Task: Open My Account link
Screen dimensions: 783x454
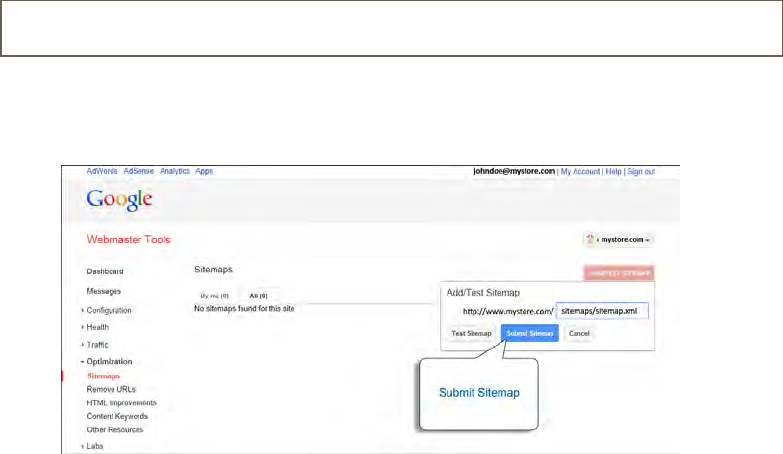Action: [x=580, y=171]
